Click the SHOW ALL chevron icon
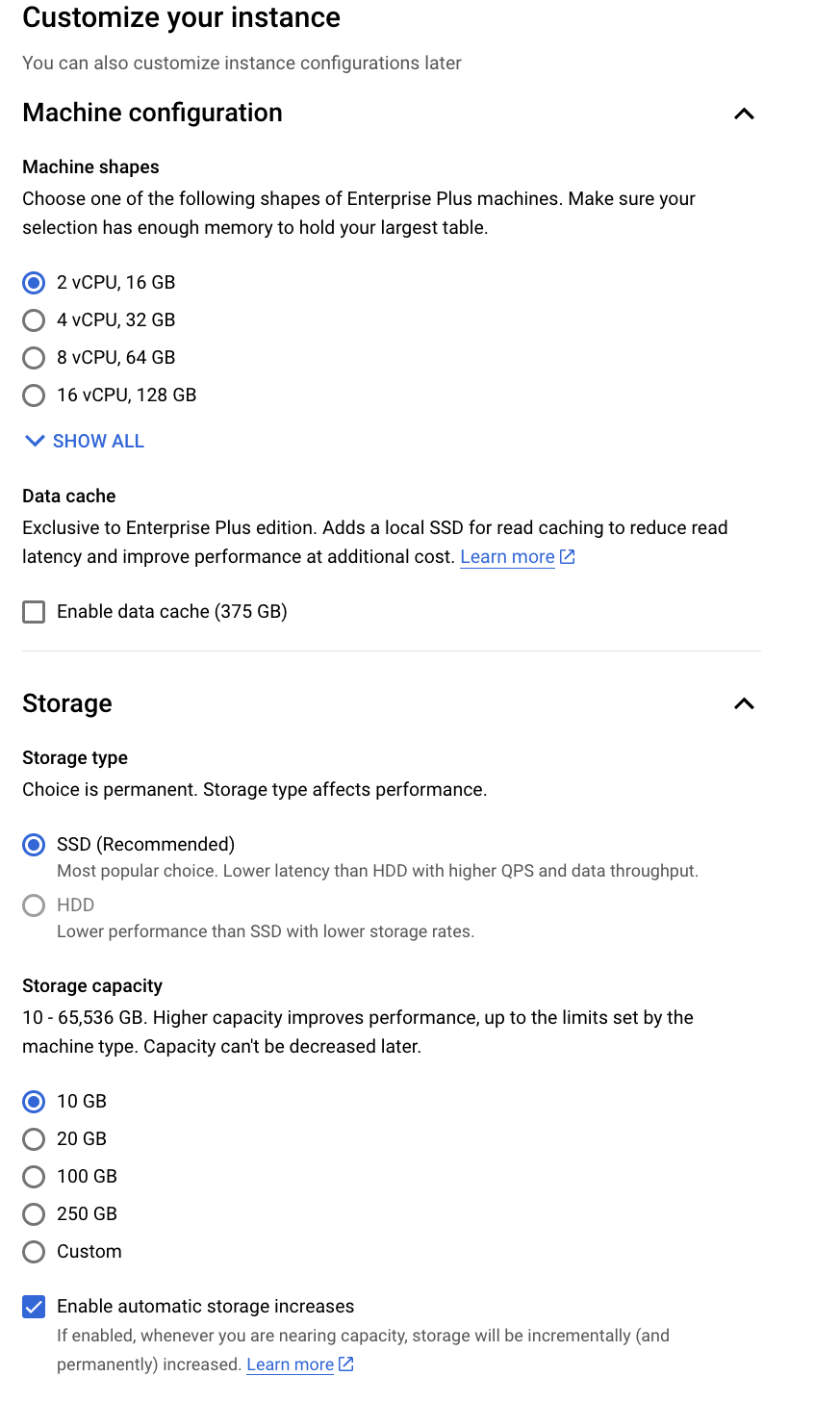Viewport: 840px width, 1402px height. 35,441
